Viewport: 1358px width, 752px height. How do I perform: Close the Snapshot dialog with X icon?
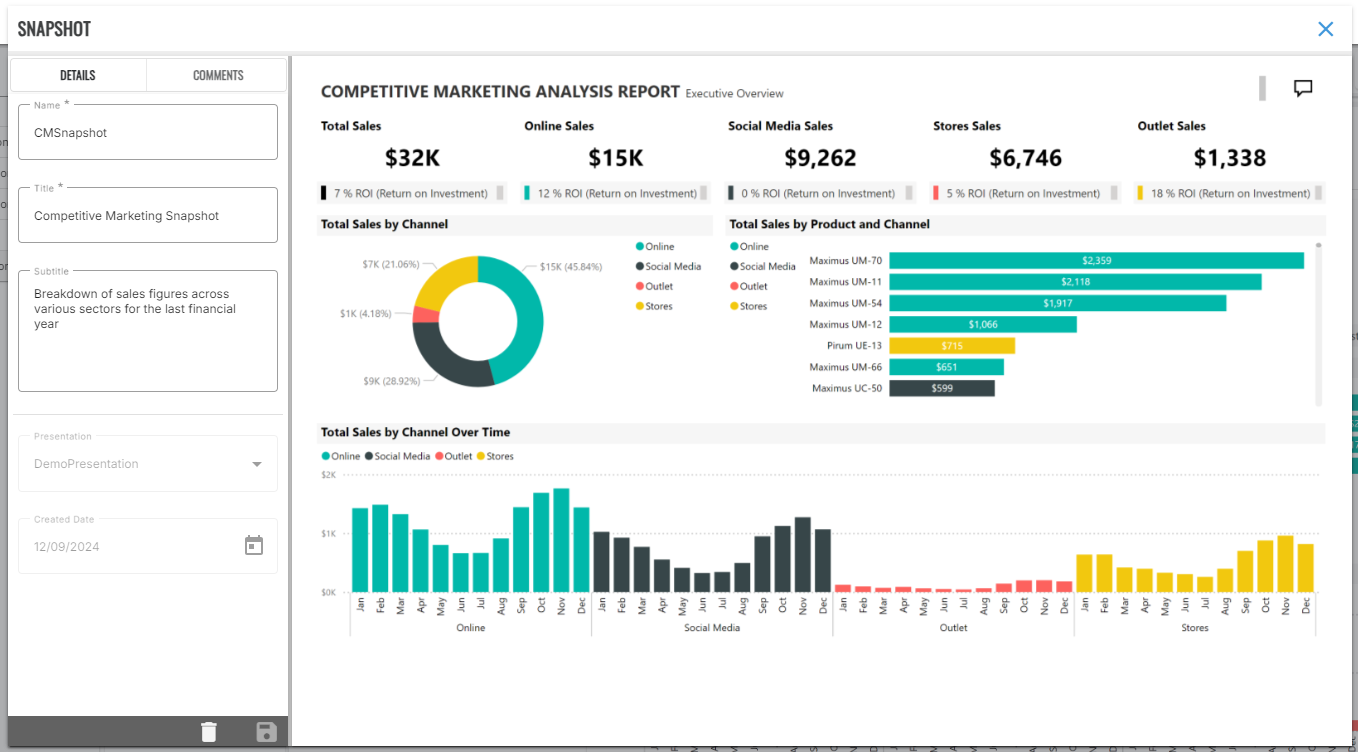pyautogui.click(x=1326, y=29)
